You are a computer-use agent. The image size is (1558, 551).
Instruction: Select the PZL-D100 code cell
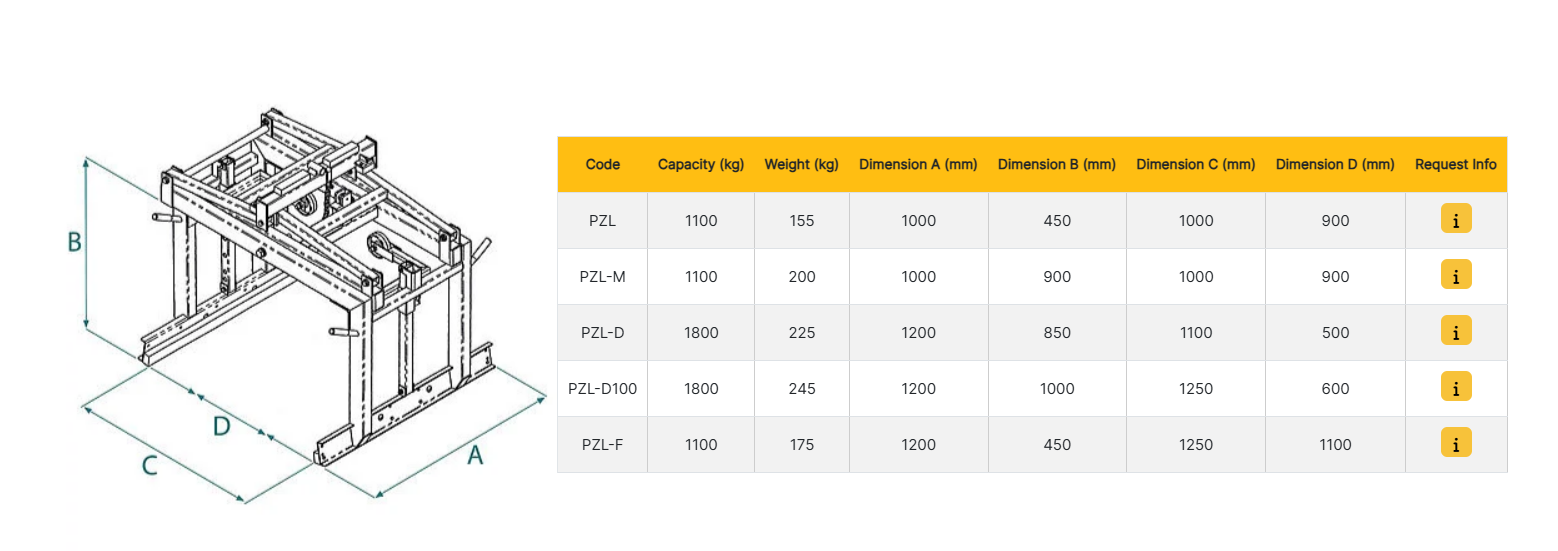coord(602,388)
